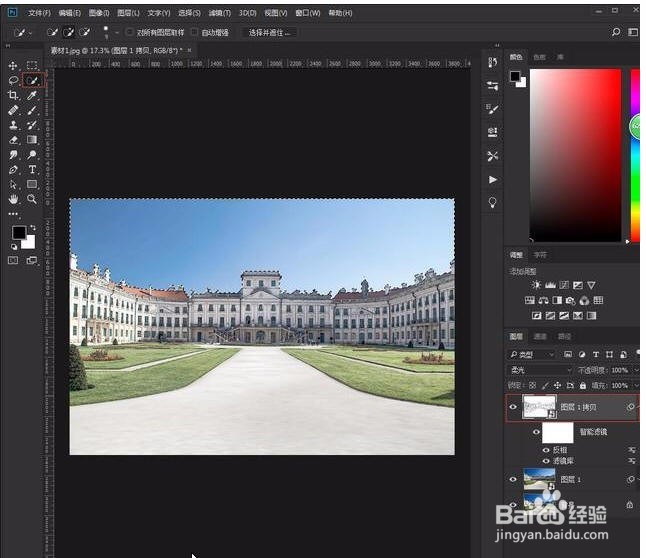This screenshot has width=646, height=558.
Task: Hide the Smart Filters mask row
Action: tap(536, 432)
